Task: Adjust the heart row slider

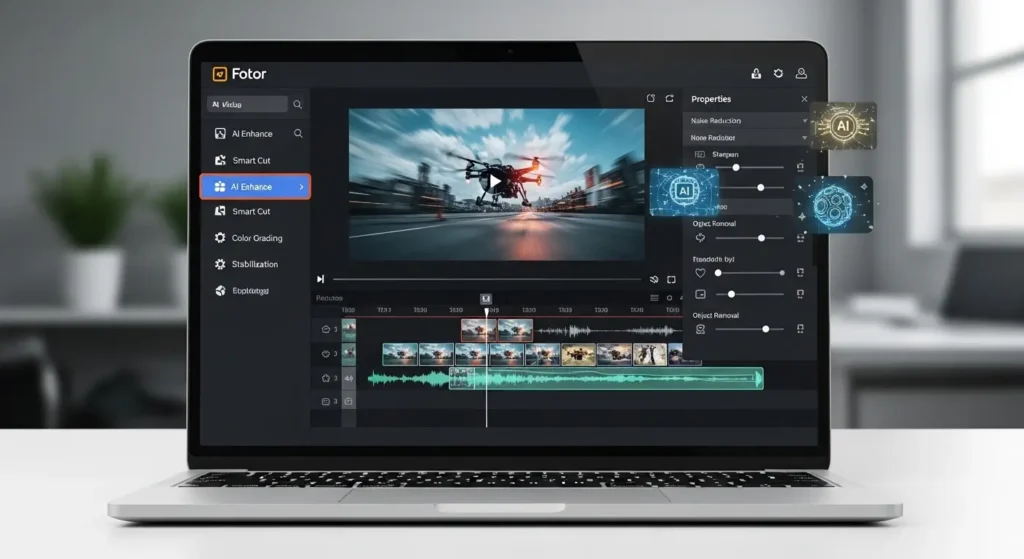Action: (750, 273)
